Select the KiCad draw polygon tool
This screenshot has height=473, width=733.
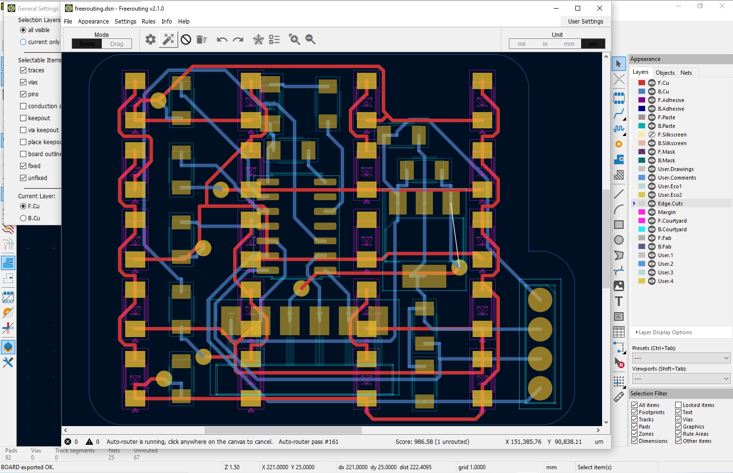pos(619,255)
